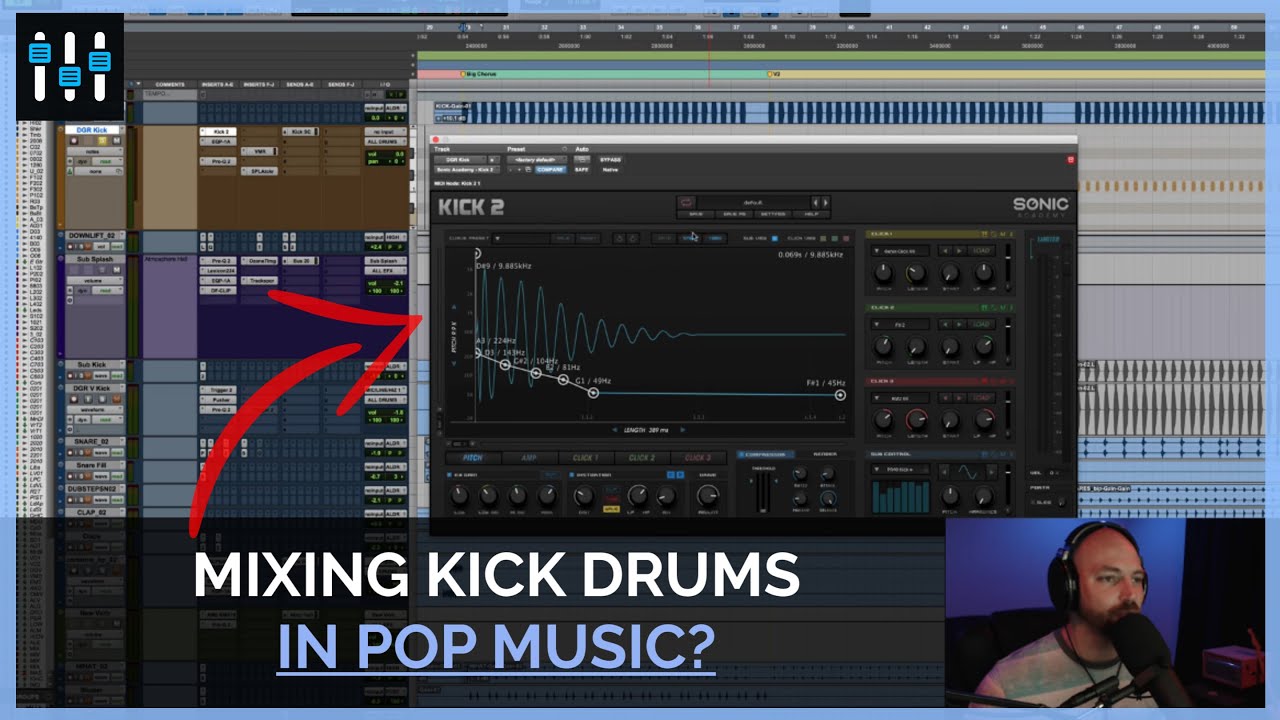Screen dimensions: 1280x720
Task: Open the Click 2 sample dropdown
Action: [900, 325]
